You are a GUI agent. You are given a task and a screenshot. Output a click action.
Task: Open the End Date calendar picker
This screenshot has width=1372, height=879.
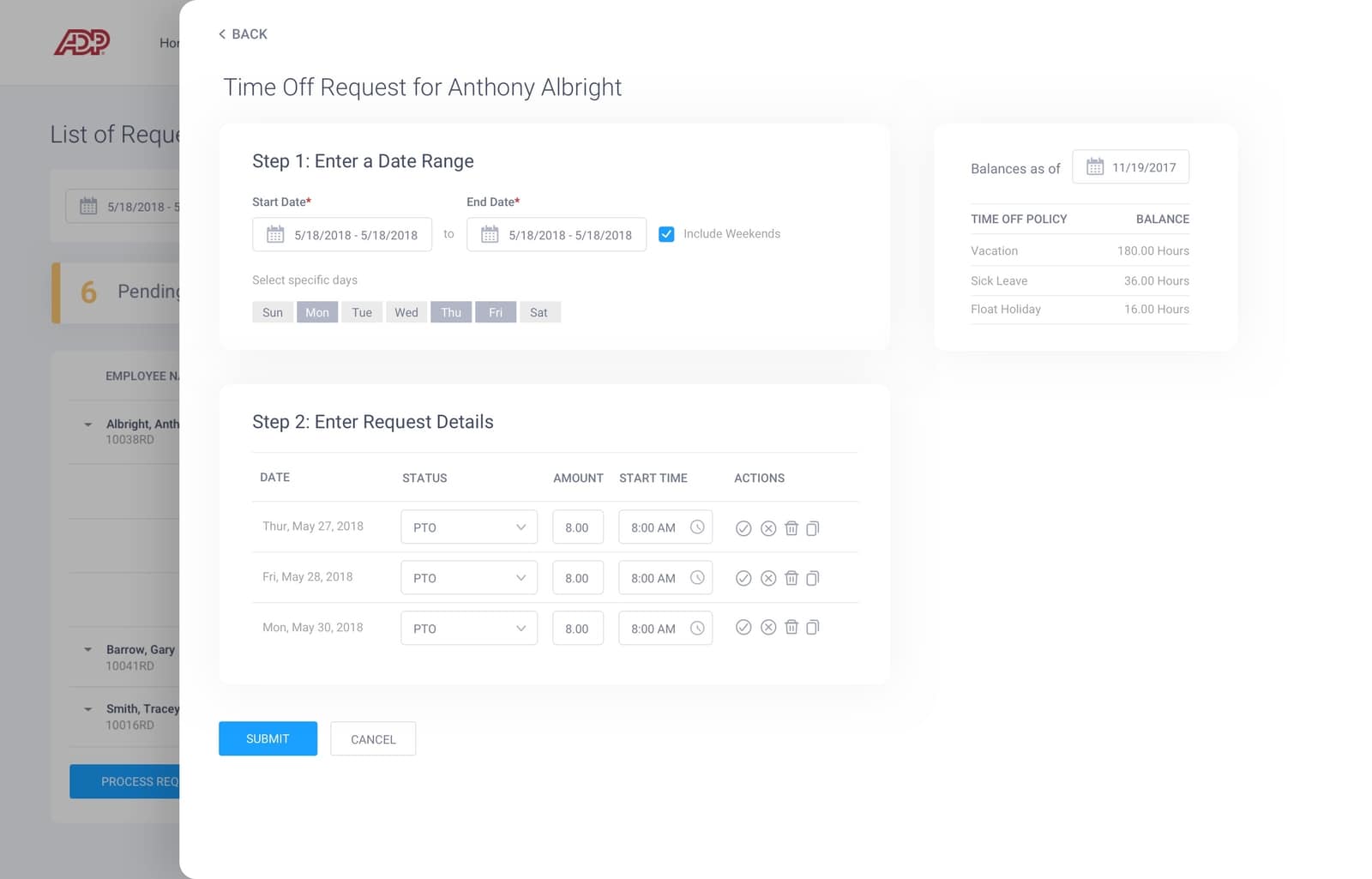[489, 234]
